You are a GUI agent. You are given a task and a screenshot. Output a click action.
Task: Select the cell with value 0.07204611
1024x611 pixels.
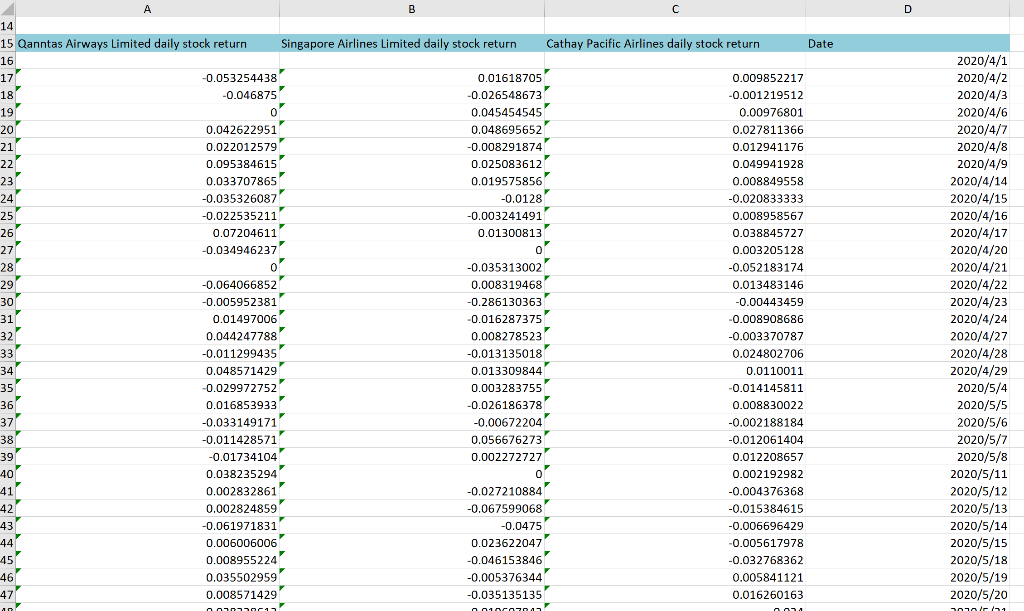pos(147,232)
